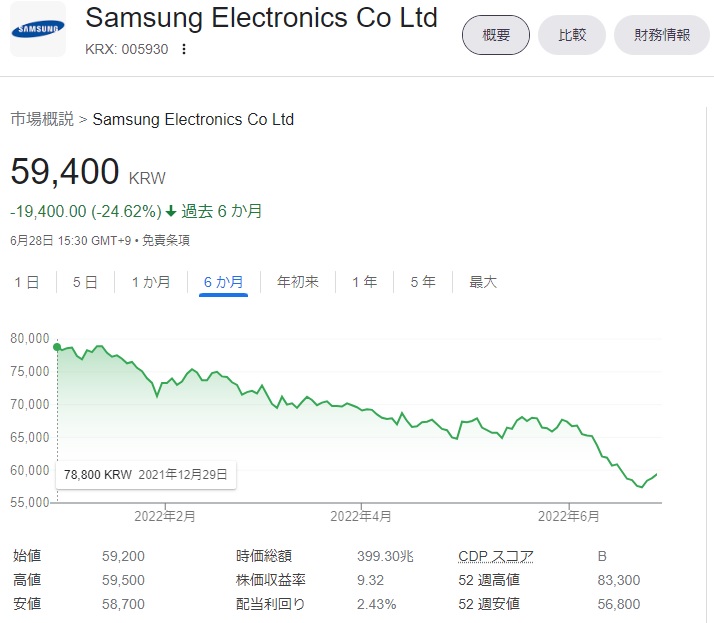This screenshot has width=714, height=623.
Task: Click the 2022年4月 label on the chart axis
Action: 361,516
